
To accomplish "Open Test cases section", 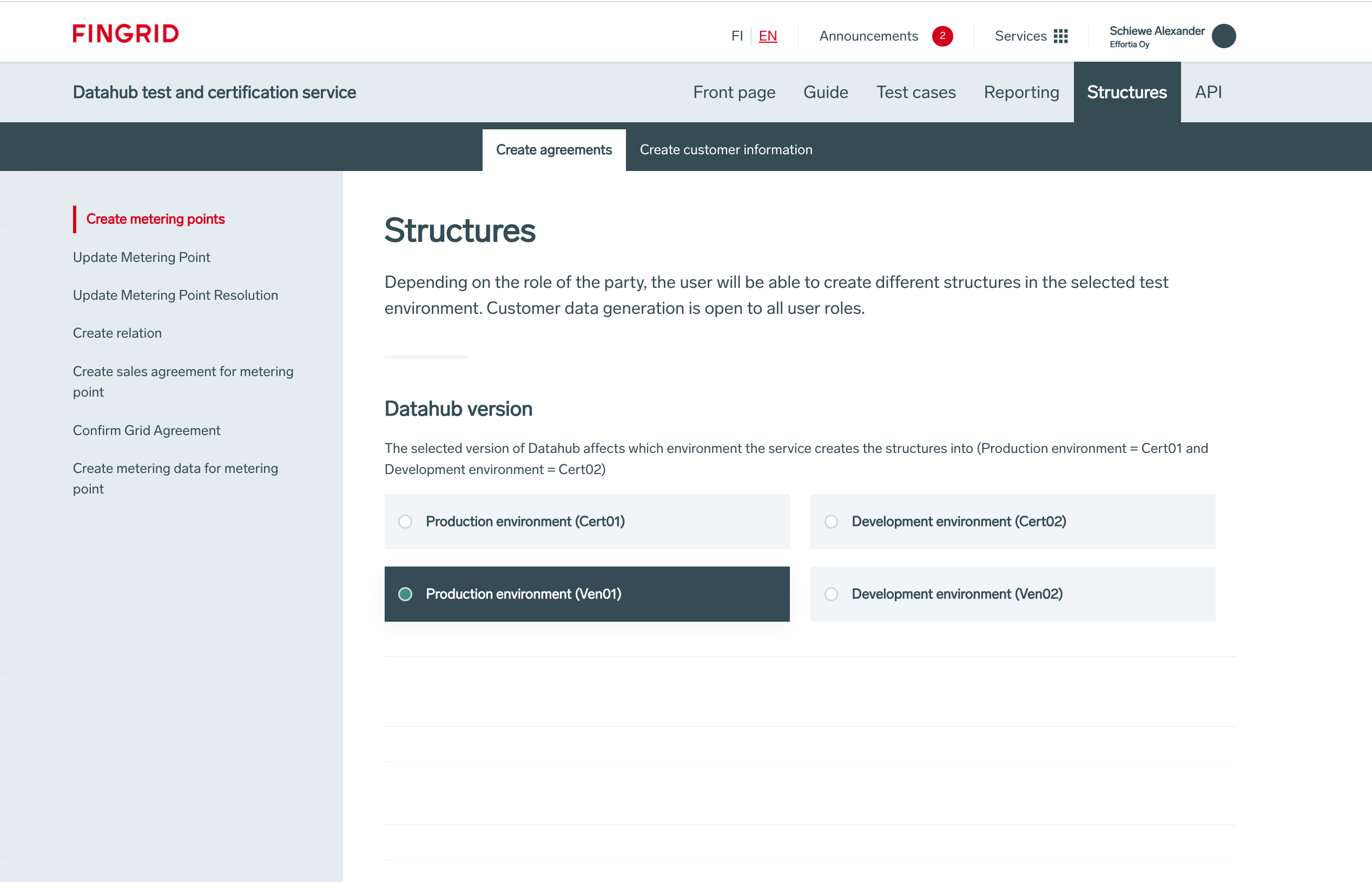I will pyautogui.click(x=916, y=92).
